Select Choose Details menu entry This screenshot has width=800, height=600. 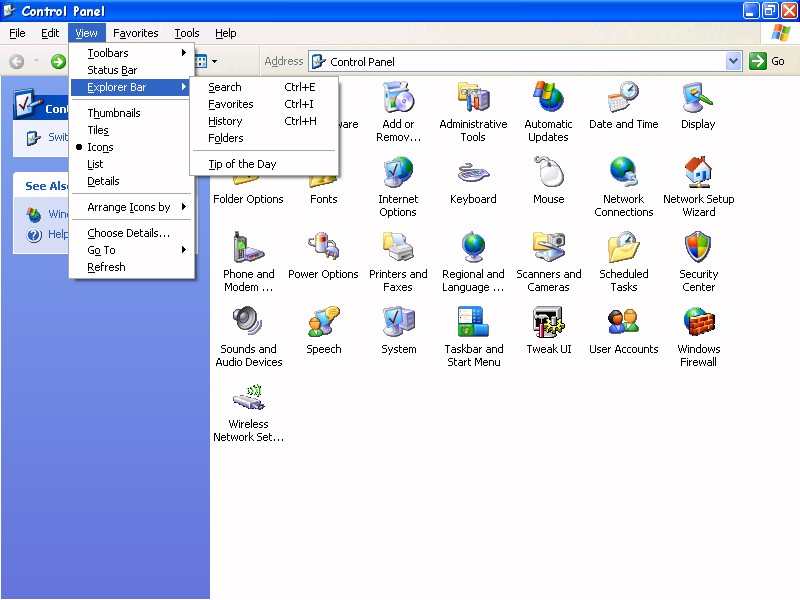click(132, 233)
